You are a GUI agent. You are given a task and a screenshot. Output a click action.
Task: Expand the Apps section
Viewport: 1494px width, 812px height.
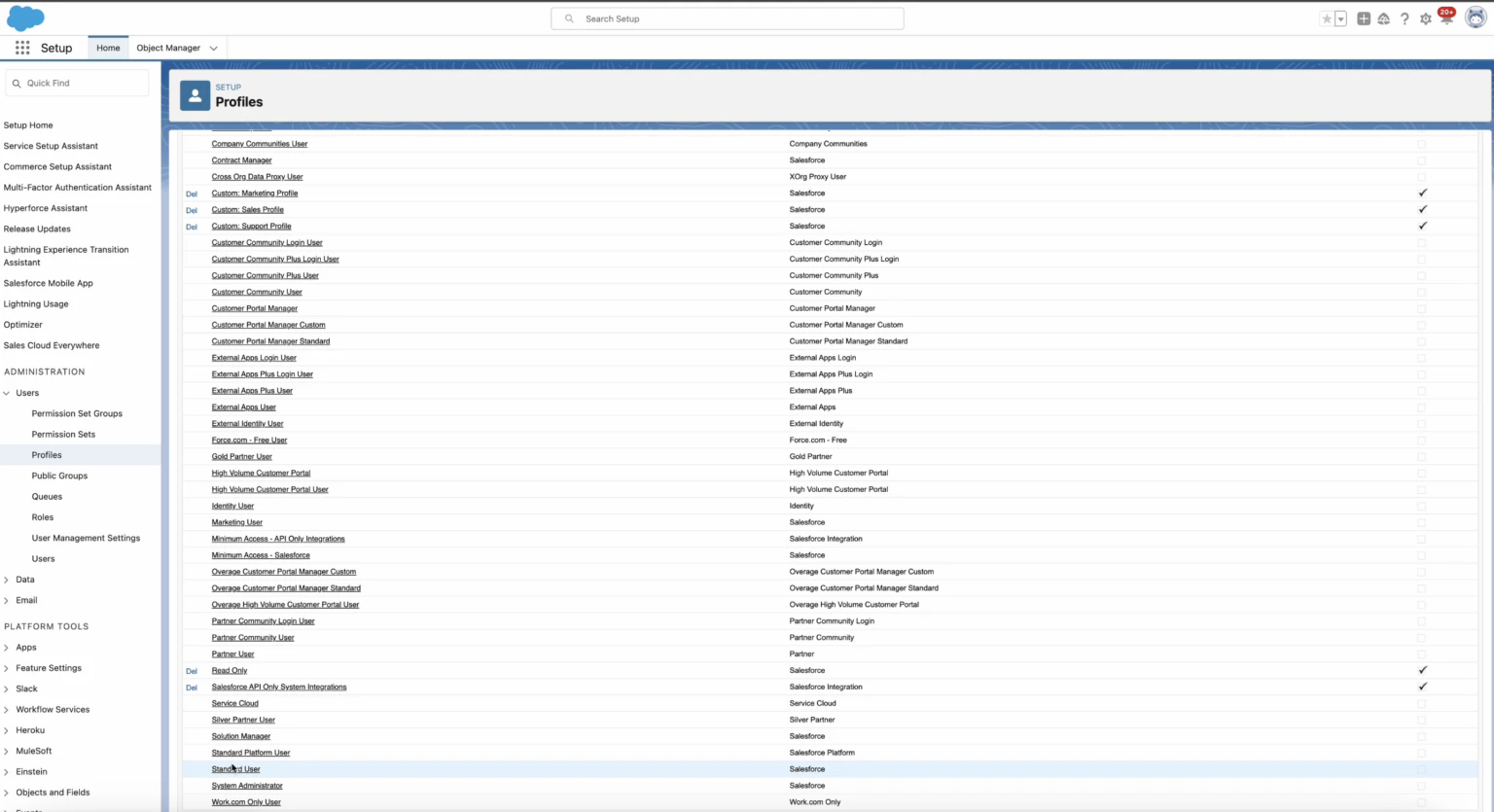[7, 648]
